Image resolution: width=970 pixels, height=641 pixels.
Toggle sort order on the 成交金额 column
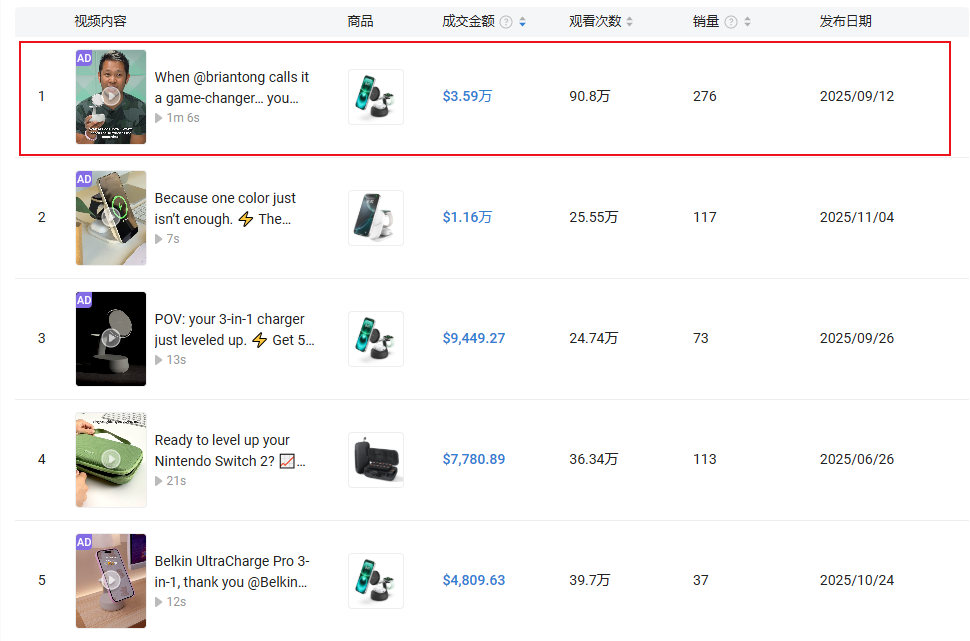pyautogui.click(x=522, y=21)
